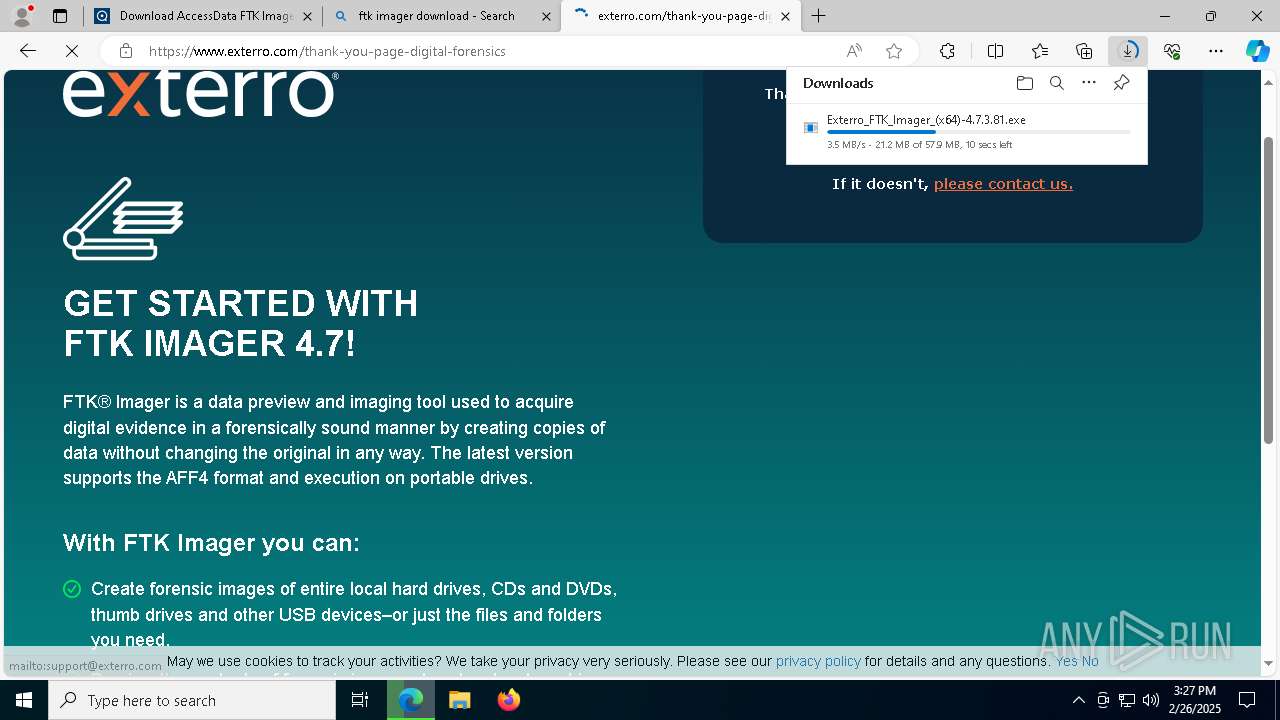Decline cookies with No

1090,661
